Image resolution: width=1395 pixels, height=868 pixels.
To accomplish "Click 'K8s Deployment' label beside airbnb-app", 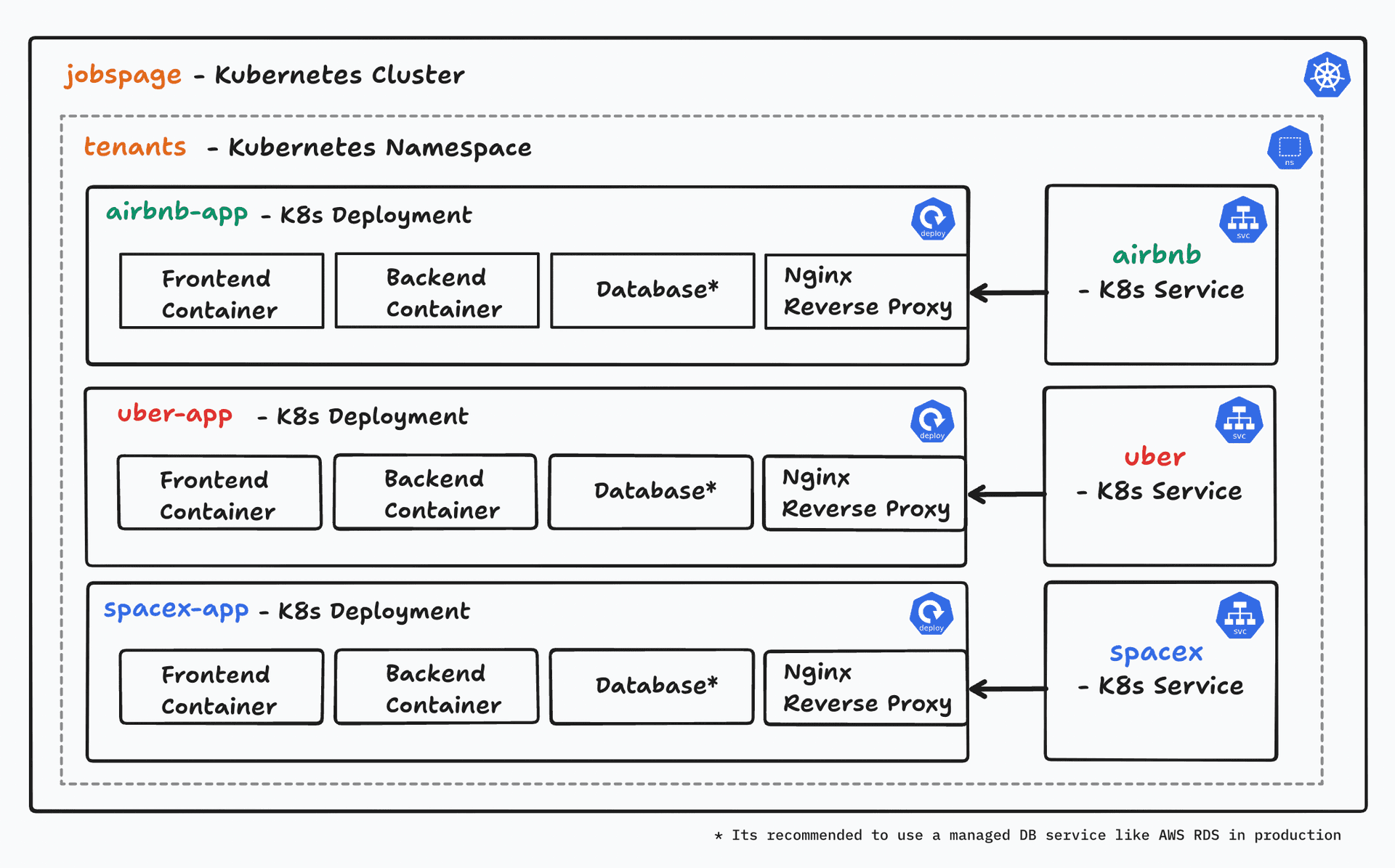I will pyautogui.click(x=376, y=216).
